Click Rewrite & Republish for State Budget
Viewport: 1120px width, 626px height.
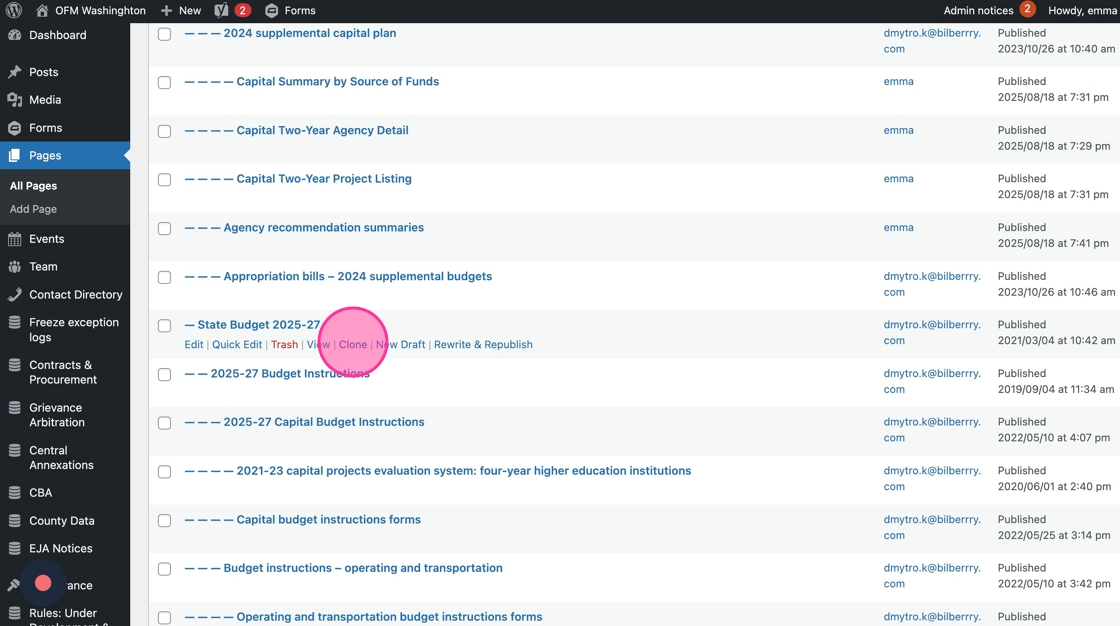coord(484,344)
